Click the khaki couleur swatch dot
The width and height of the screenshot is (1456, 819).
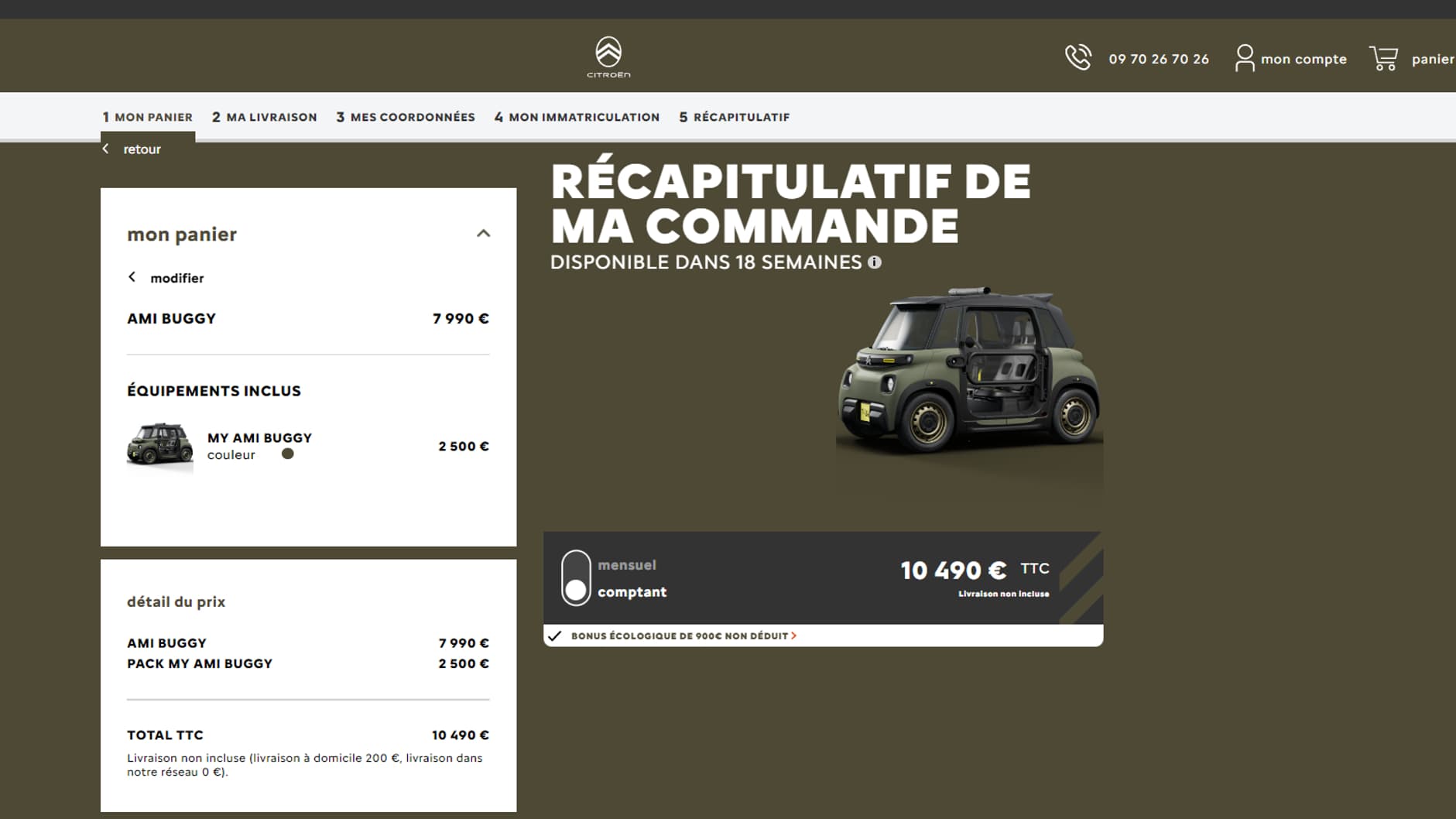tap(288, 454)
